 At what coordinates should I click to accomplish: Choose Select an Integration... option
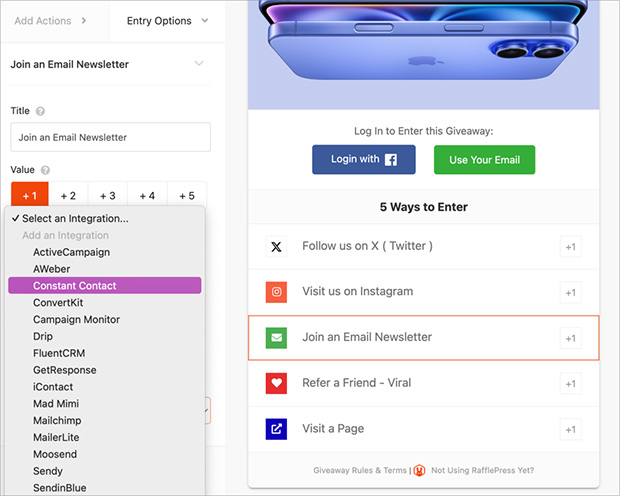pos(105,218)
